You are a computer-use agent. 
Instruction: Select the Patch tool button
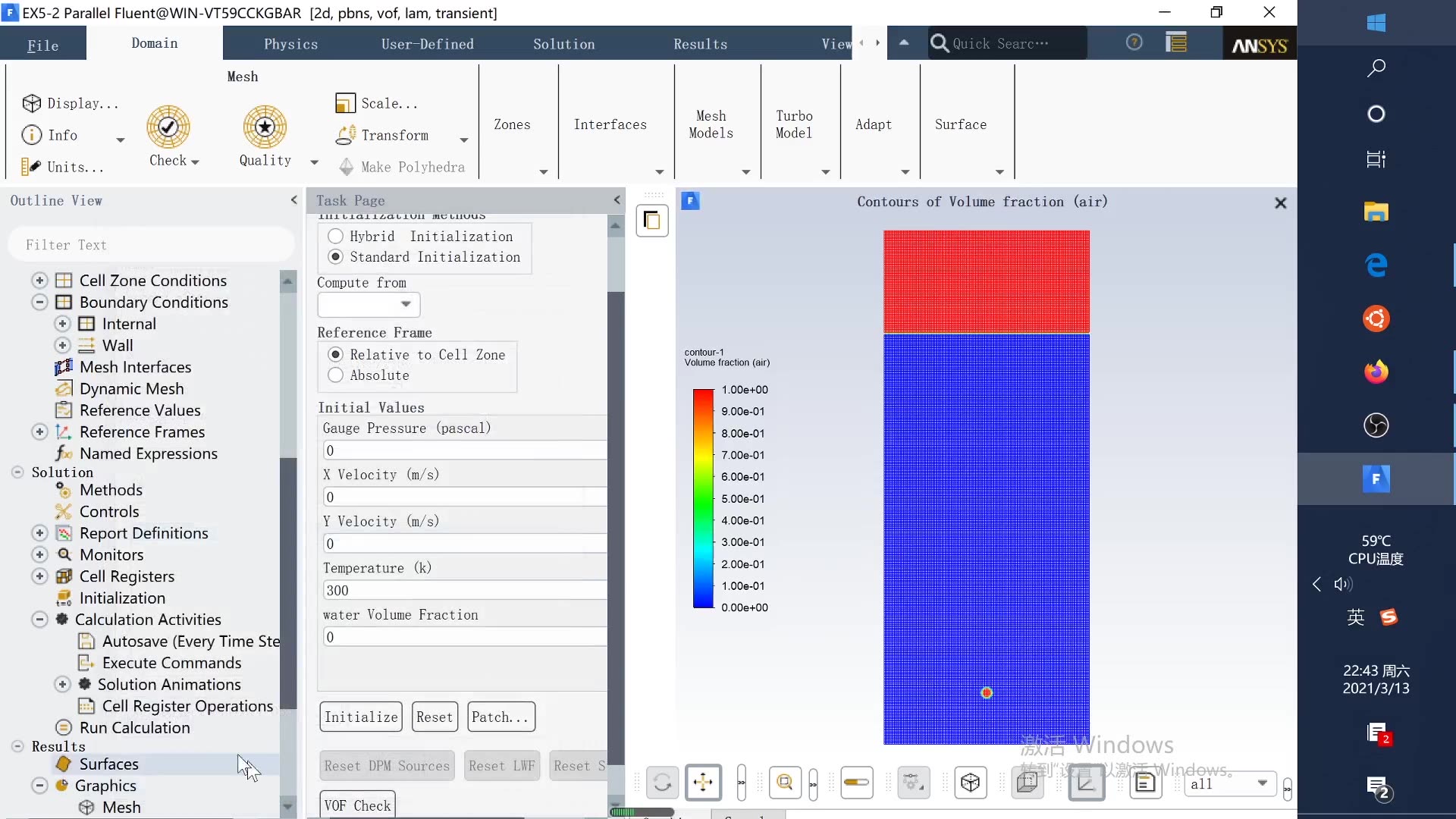(x=498, y=717)
